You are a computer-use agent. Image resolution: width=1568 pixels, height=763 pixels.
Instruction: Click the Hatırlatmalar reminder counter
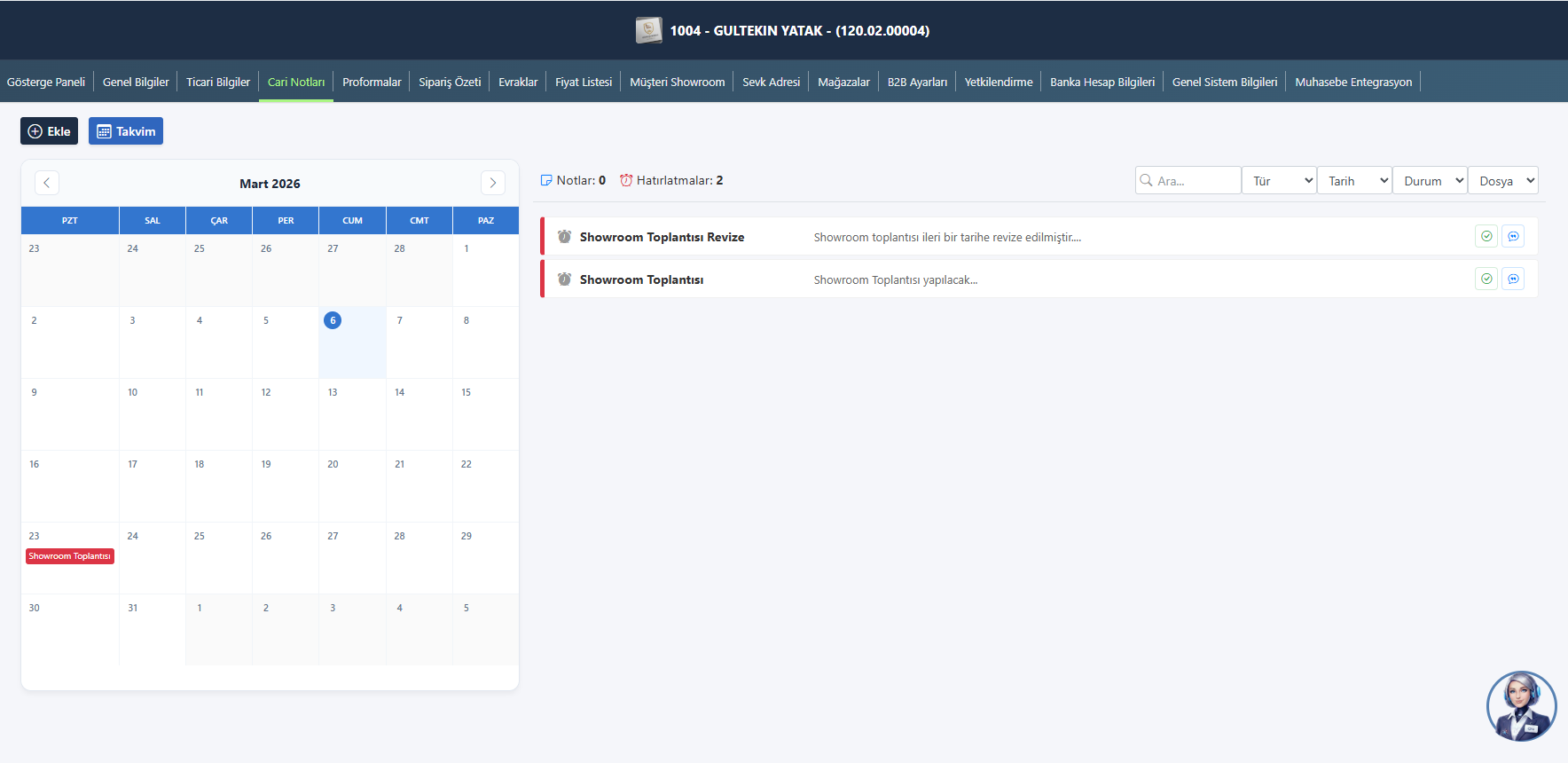pos(671,180)
